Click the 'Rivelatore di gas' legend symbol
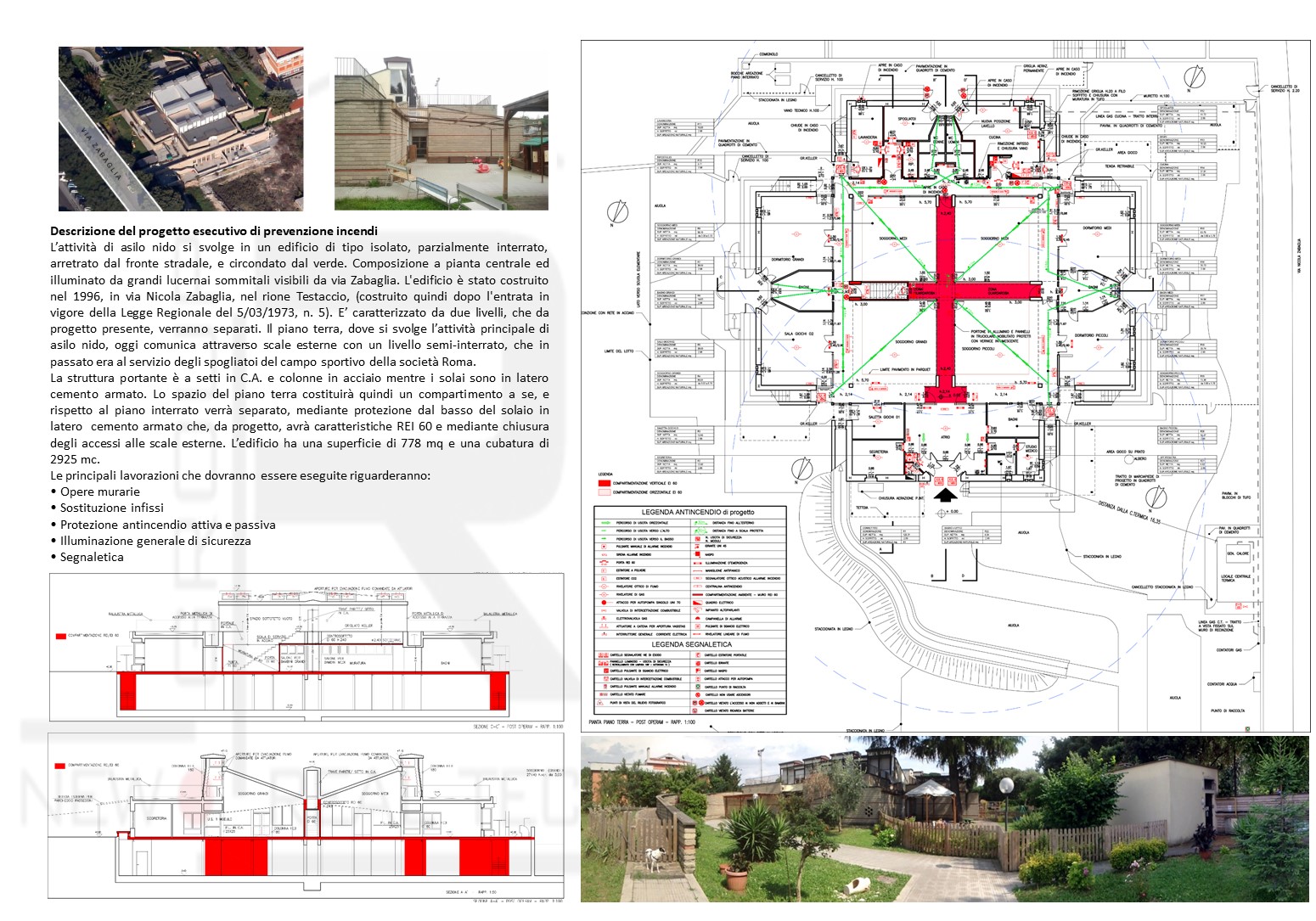The image size is (1316, 921). [604, 594]
